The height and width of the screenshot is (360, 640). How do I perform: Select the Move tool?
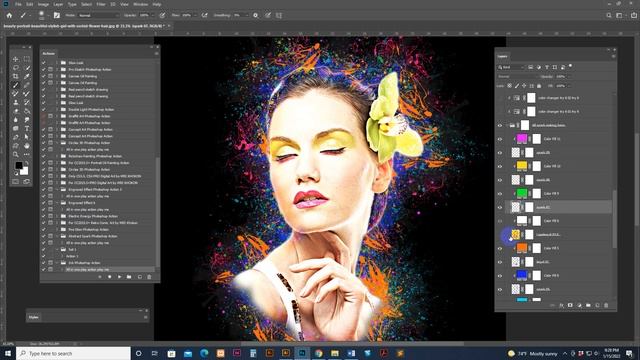pos(16,59)
